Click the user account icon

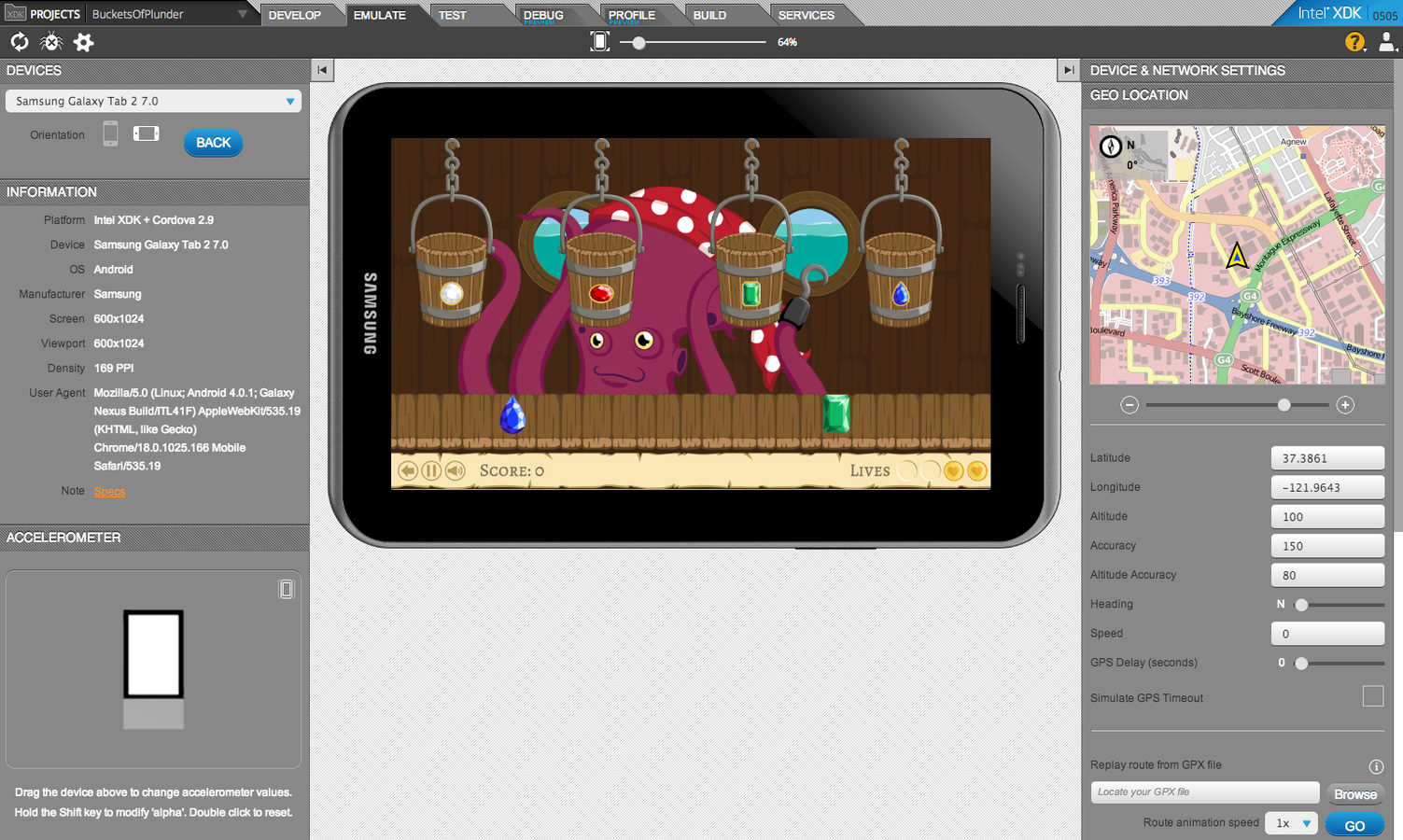(1387, 42)
